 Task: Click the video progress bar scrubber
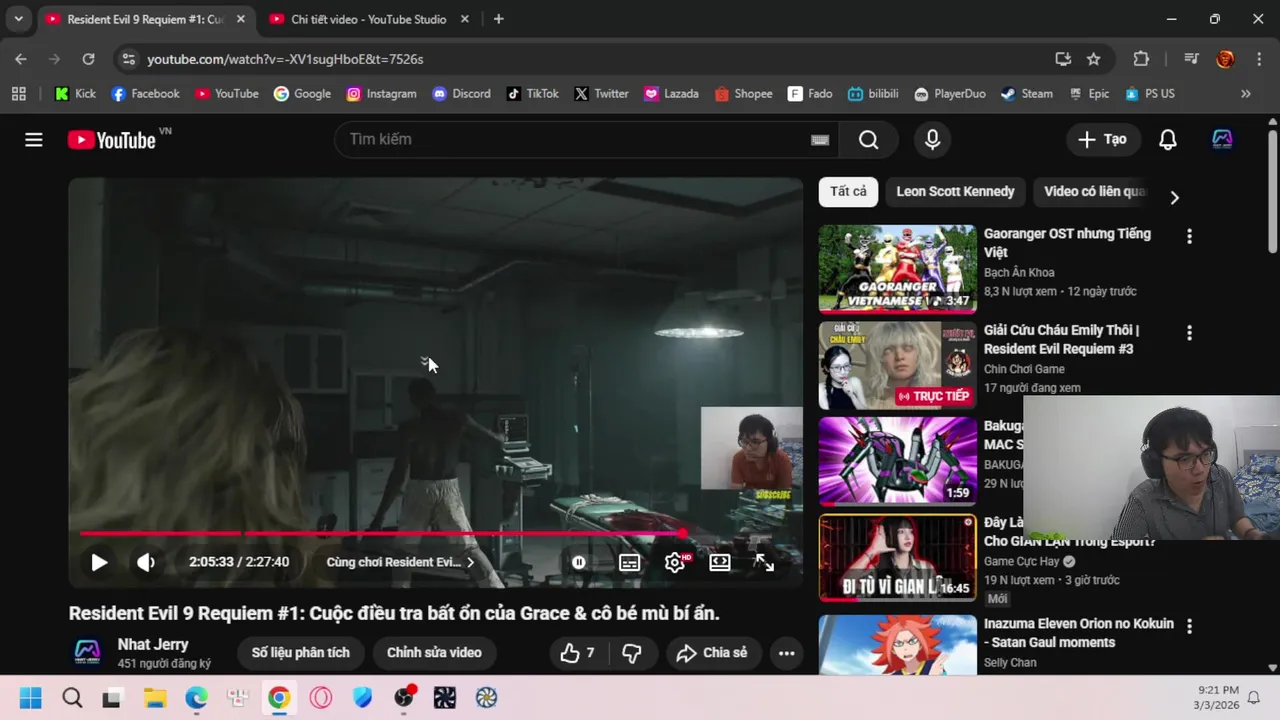(681, 533)
